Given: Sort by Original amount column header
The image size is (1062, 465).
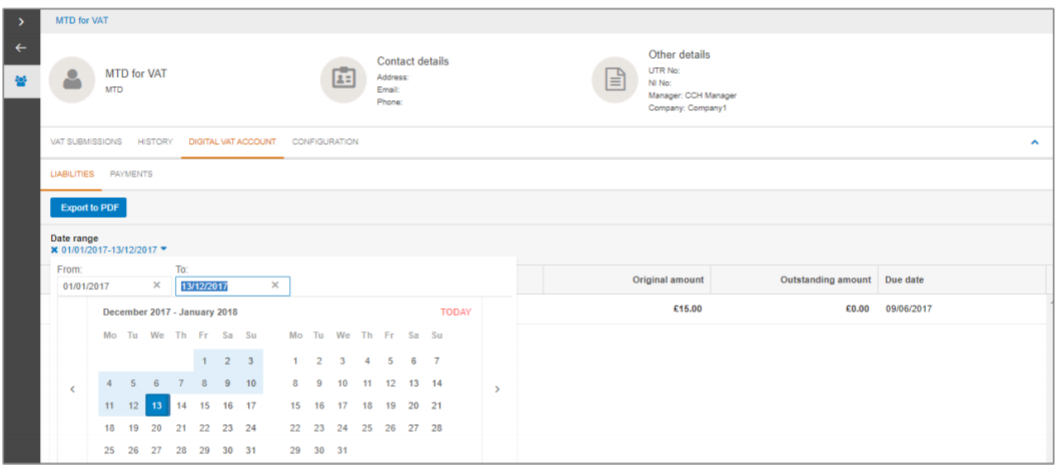Looking at the screenshot, I should (668, 280).
